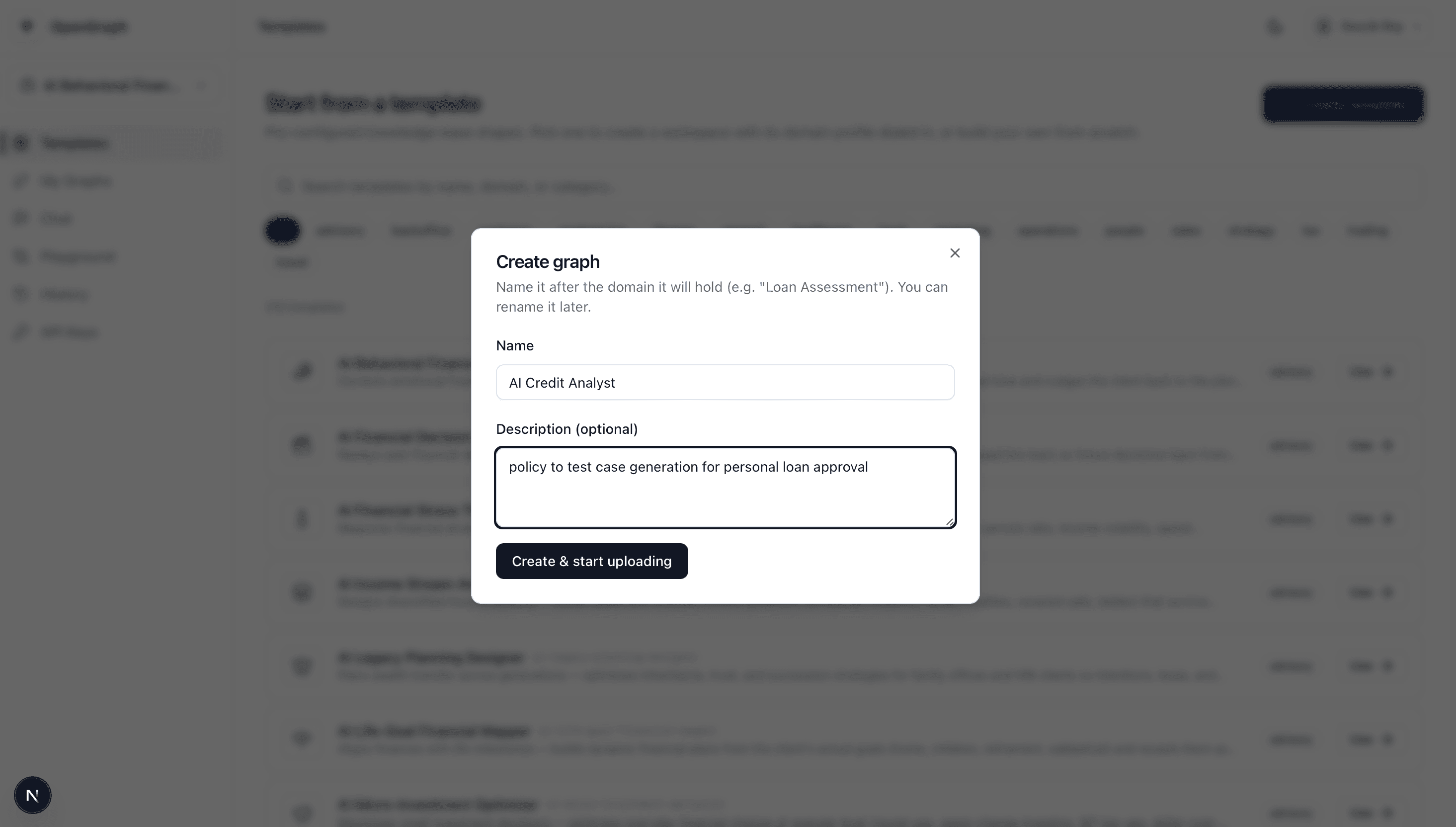Open the AI Micro-Investment Optimizer template
The height and width of the screenshot is (827, 1456).
point(437,805)
